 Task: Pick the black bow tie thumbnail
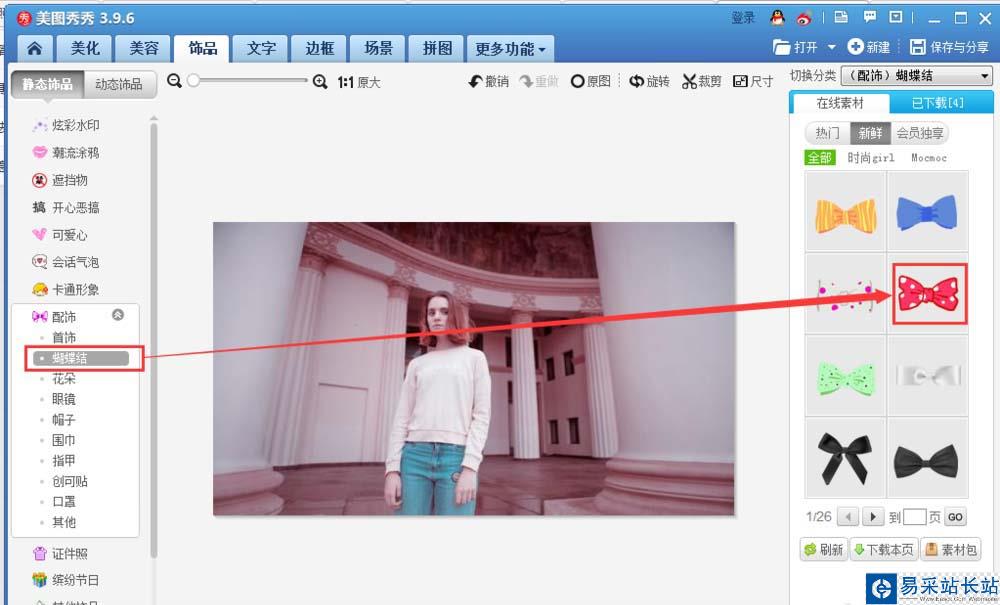(x=927, y=458)
